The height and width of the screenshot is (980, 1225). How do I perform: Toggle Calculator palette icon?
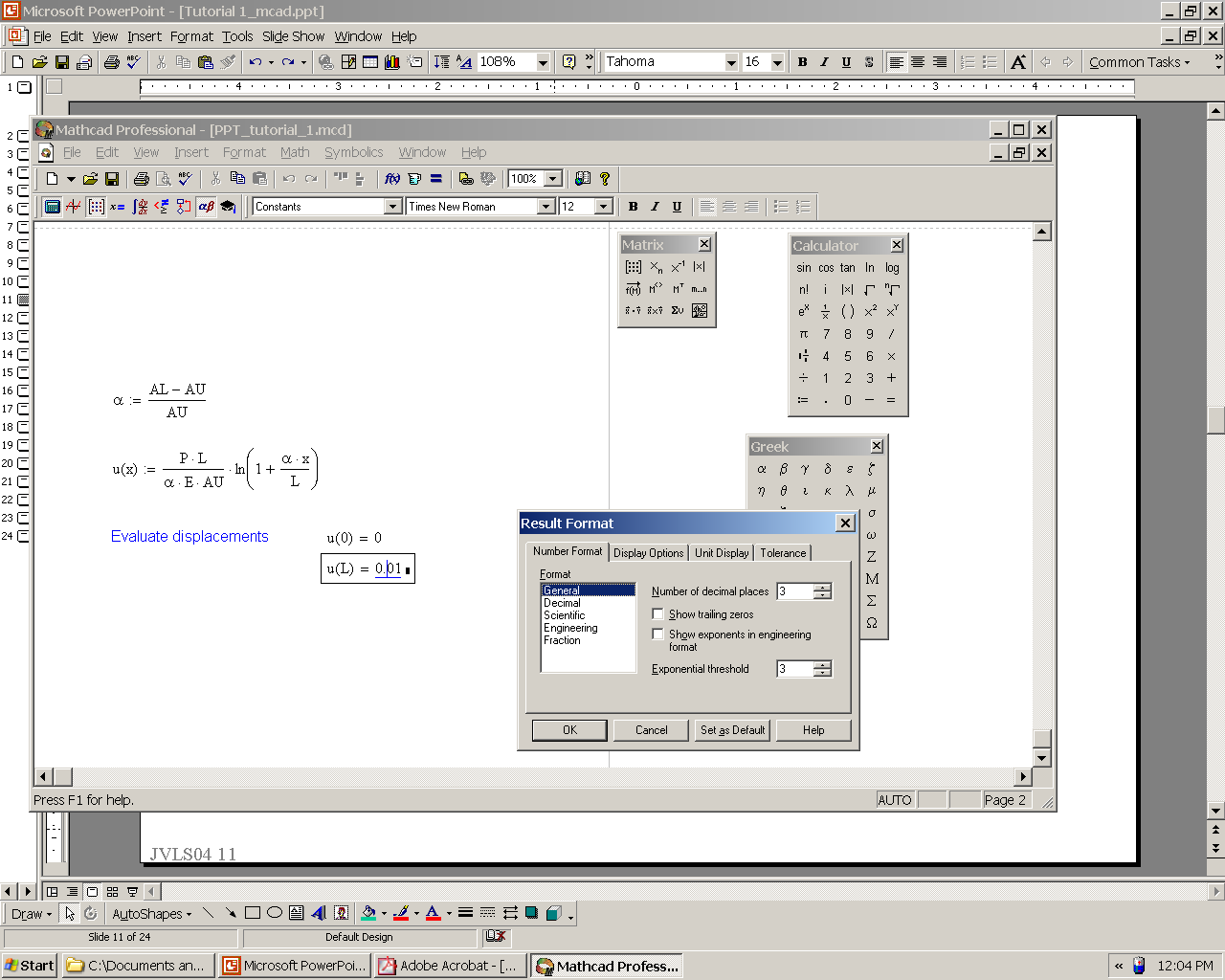pos(53,207)
